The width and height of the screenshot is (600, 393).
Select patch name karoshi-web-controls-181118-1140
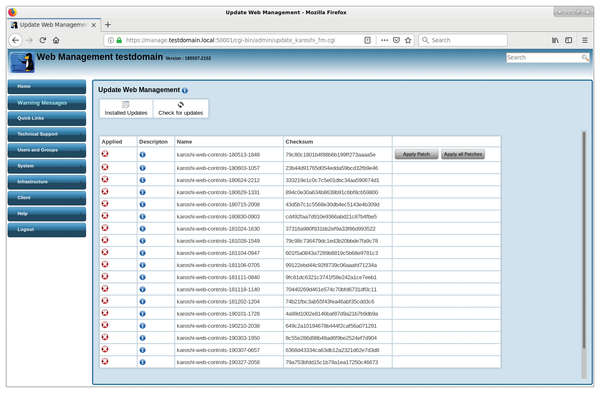coord(218,290)
